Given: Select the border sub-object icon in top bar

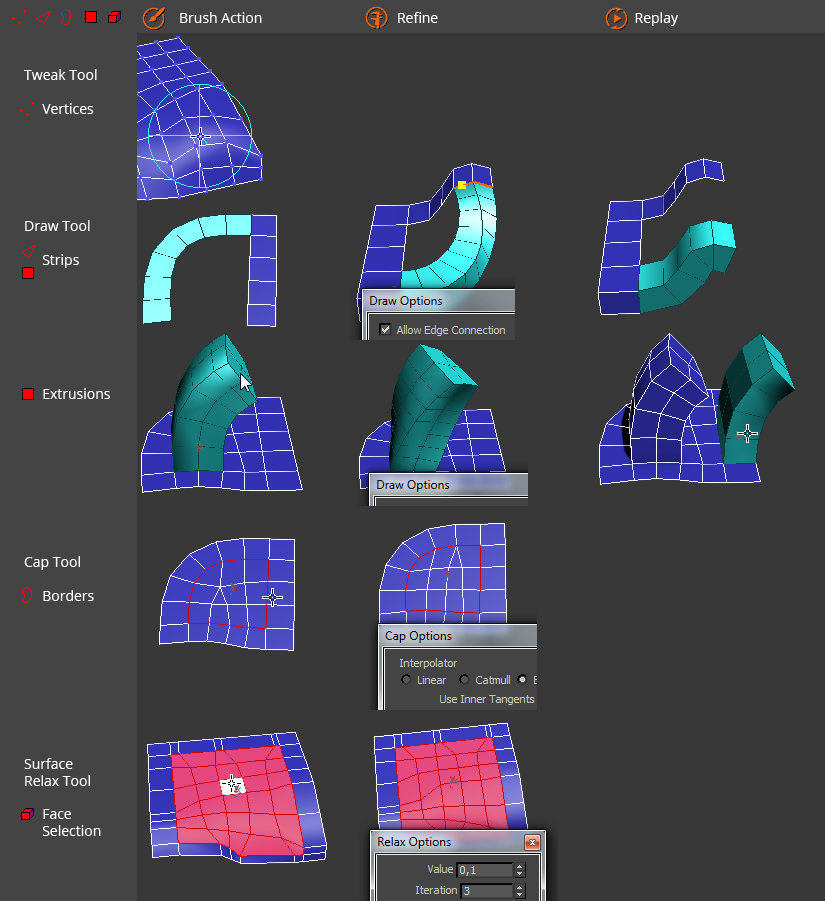Looking at the screenshot, I should pyautogui.click(x=66, y=18).
